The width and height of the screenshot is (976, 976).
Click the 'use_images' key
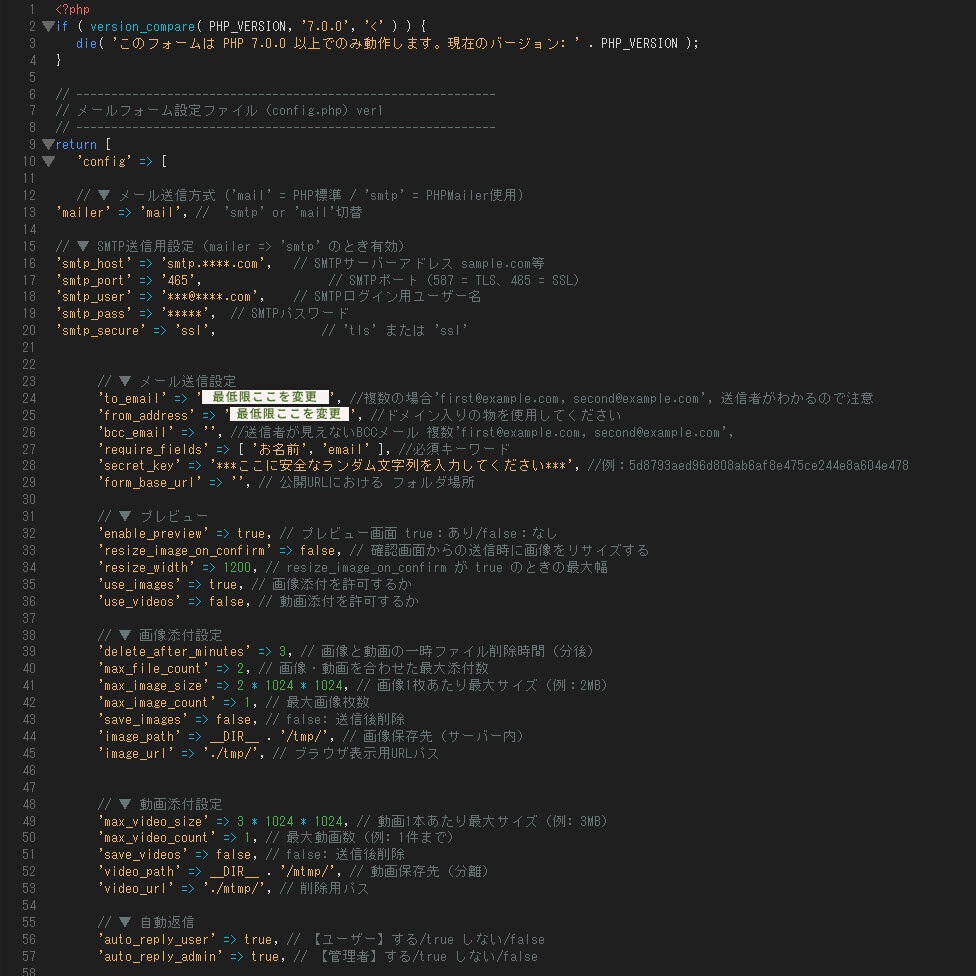pyautogui.click(x=139, y=584)
